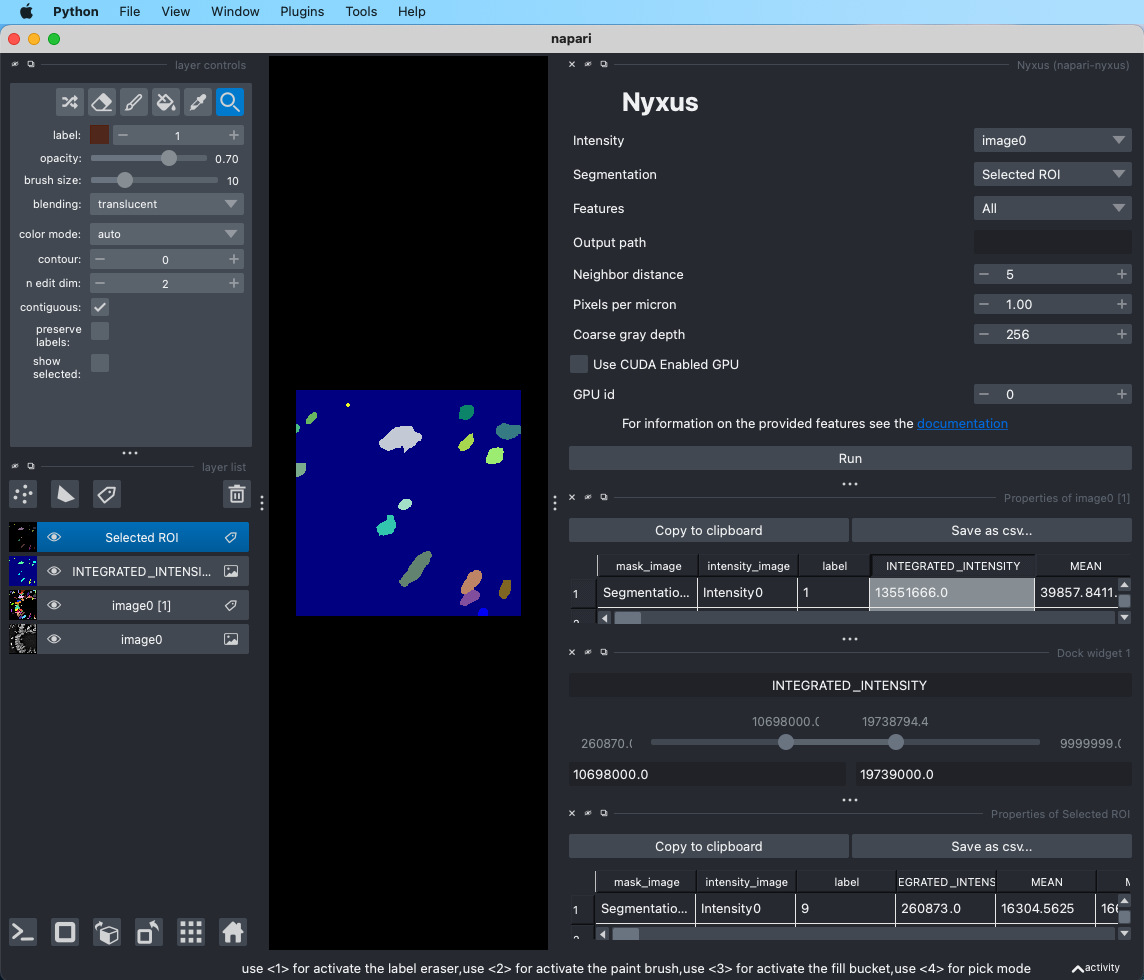Viewport: 1144px width, 980px height.
Task: Increase the label number with plus
Action: point(233,135)
